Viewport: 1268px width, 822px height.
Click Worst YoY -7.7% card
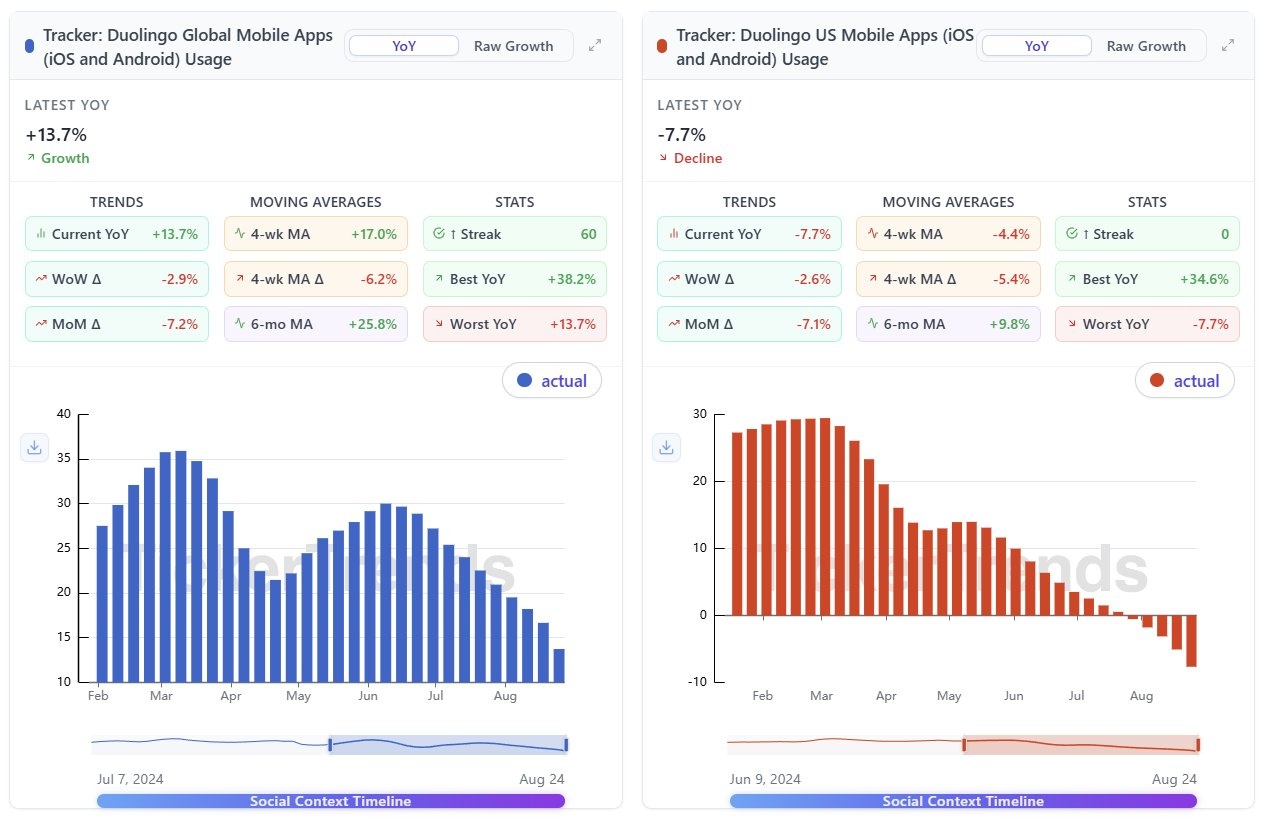(x=1147, y=324)
